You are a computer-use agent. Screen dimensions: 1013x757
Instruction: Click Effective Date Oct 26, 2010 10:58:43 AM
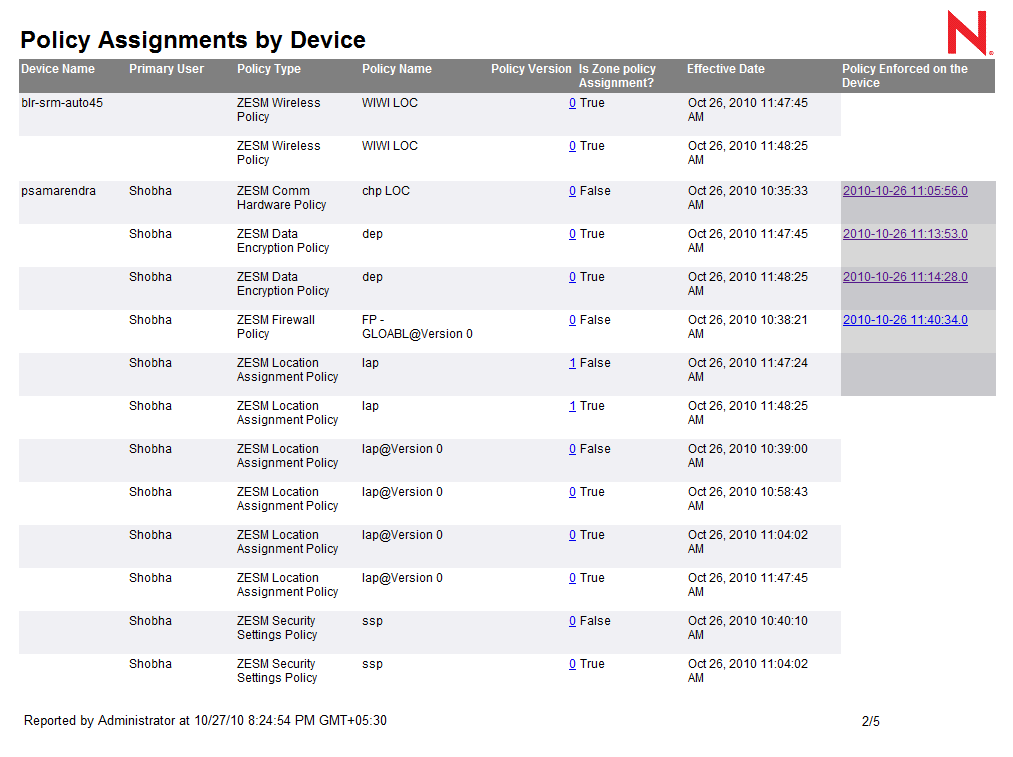pos(747,499)
